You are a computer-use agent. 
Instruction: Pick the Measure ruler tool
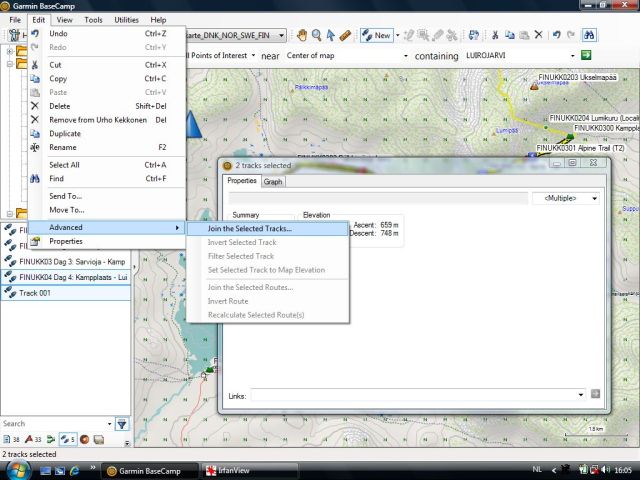coord(345,35)
